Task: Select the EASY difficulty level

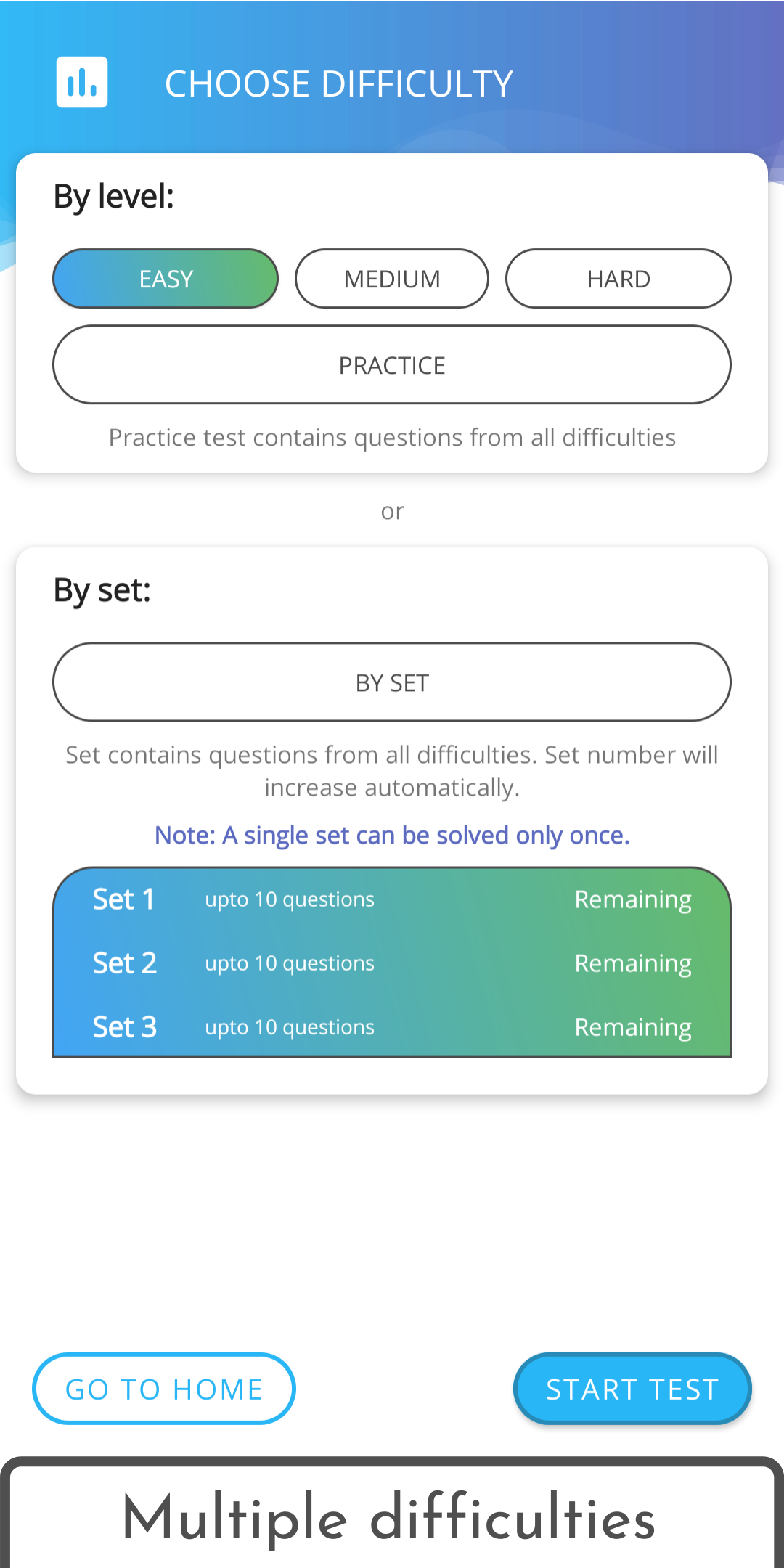Action: [x=166, y=279]
